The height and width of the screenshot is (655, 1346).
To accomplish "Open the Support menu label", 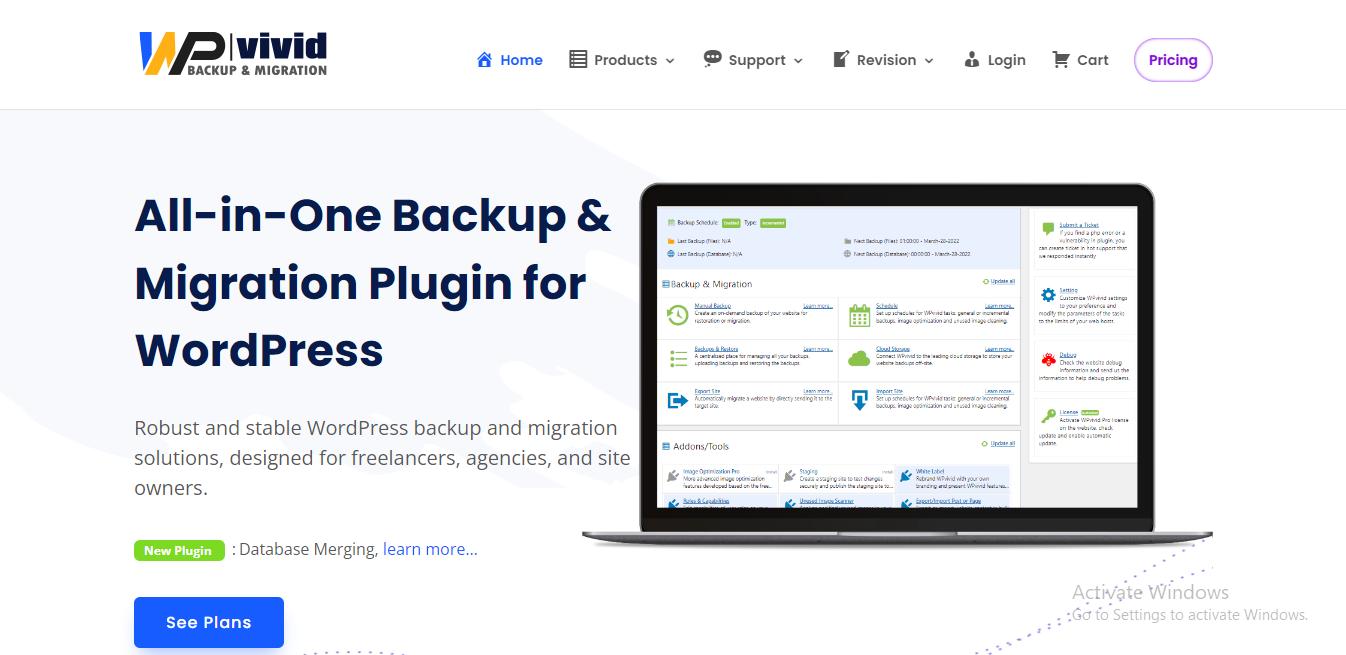I will 757,60.
